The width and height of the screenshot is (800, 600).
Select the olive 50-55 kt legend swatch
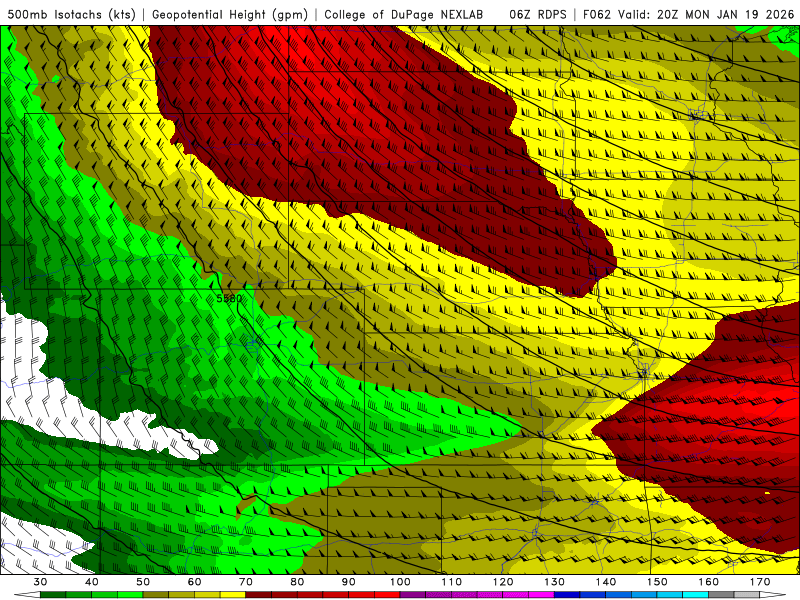tap(156, 595)
